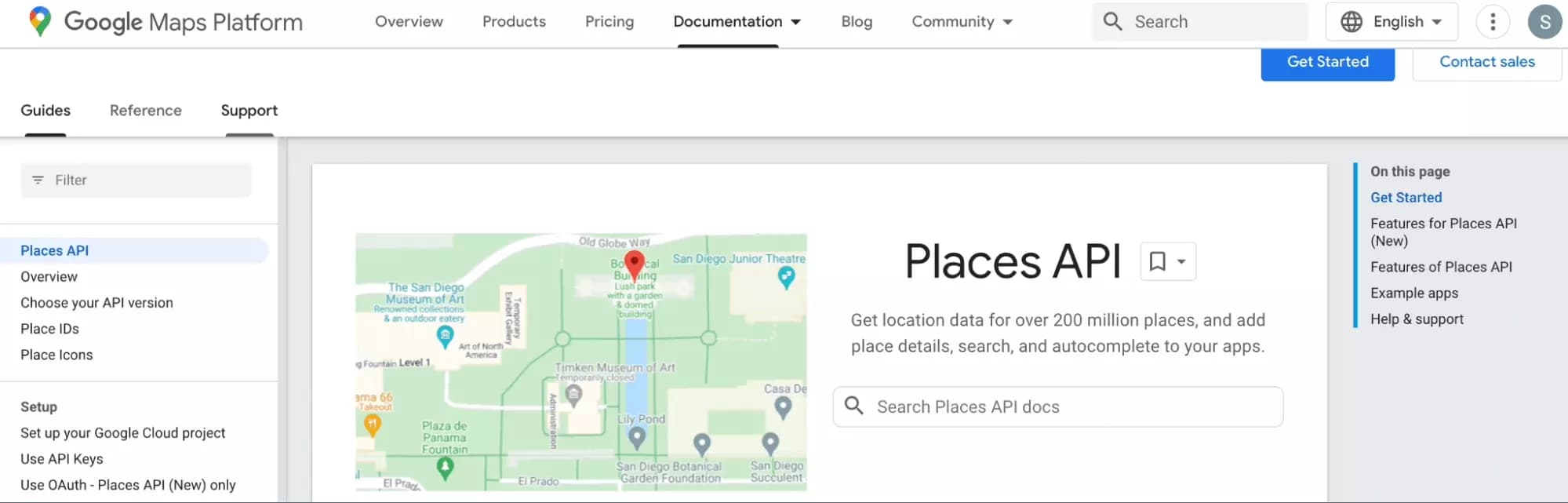Click the bookmark icon beside Places API

point(1157,261)
